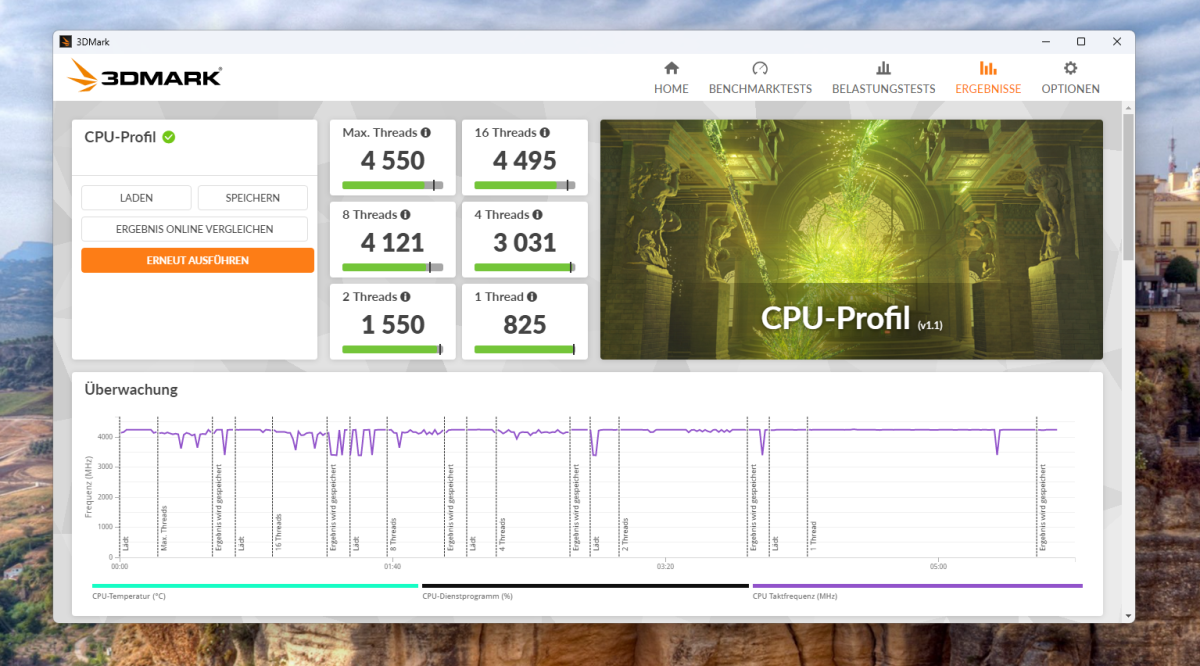The image size is (1200, 666).
Task: Click the 03:20 time label on chart
Action: 665,566
